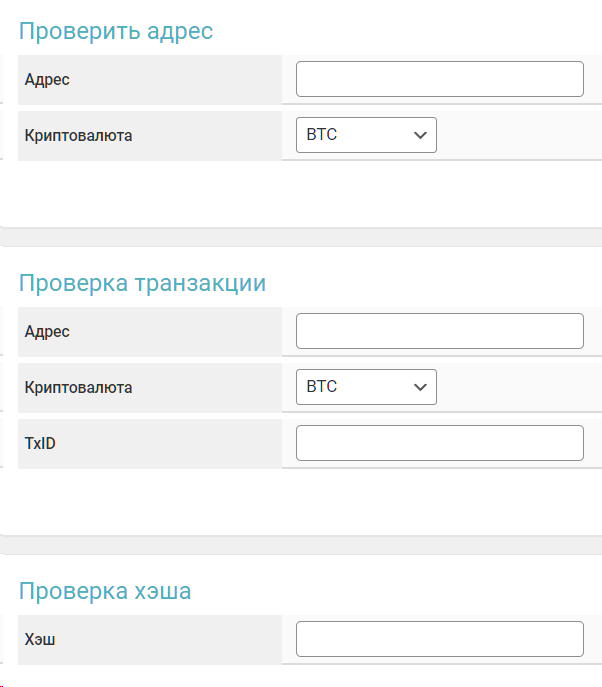The width and height of the screenshot is (602, 687).
Task: Click the Адрес input in Проверить адрес section
Action: (x=439, y=79)
